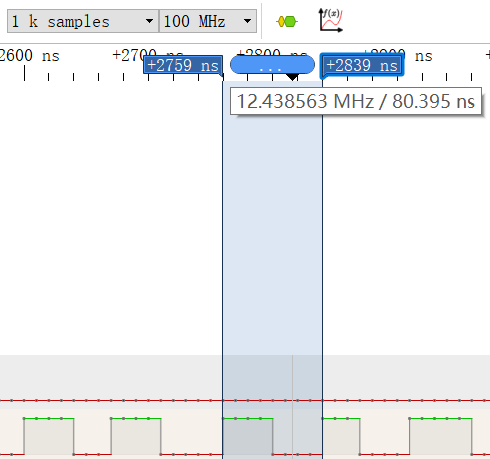The image size is (490, 459).
Task: Click the waveform pulse inside selection
Action: (248, 436)
